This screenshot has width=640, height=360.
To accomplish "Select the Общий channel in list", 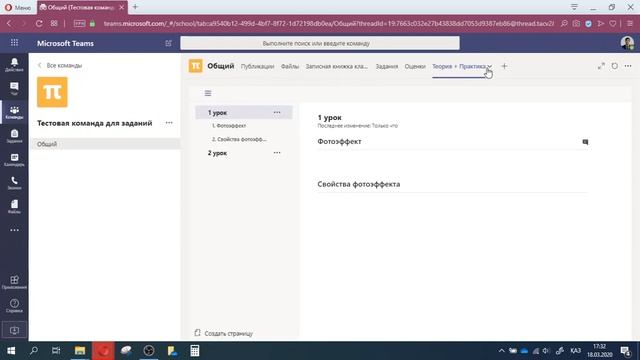I will (x=105, y=144).
